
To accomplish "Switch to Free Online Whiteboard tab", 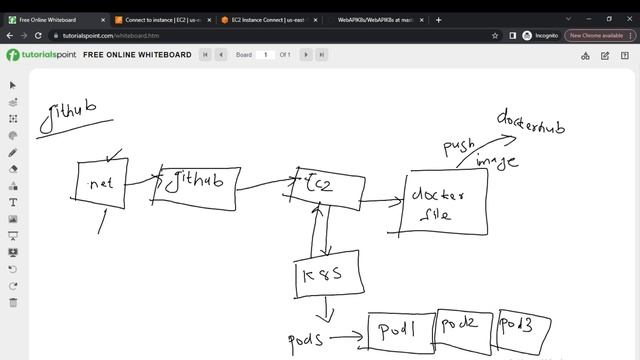I will (x=56, y=20).
